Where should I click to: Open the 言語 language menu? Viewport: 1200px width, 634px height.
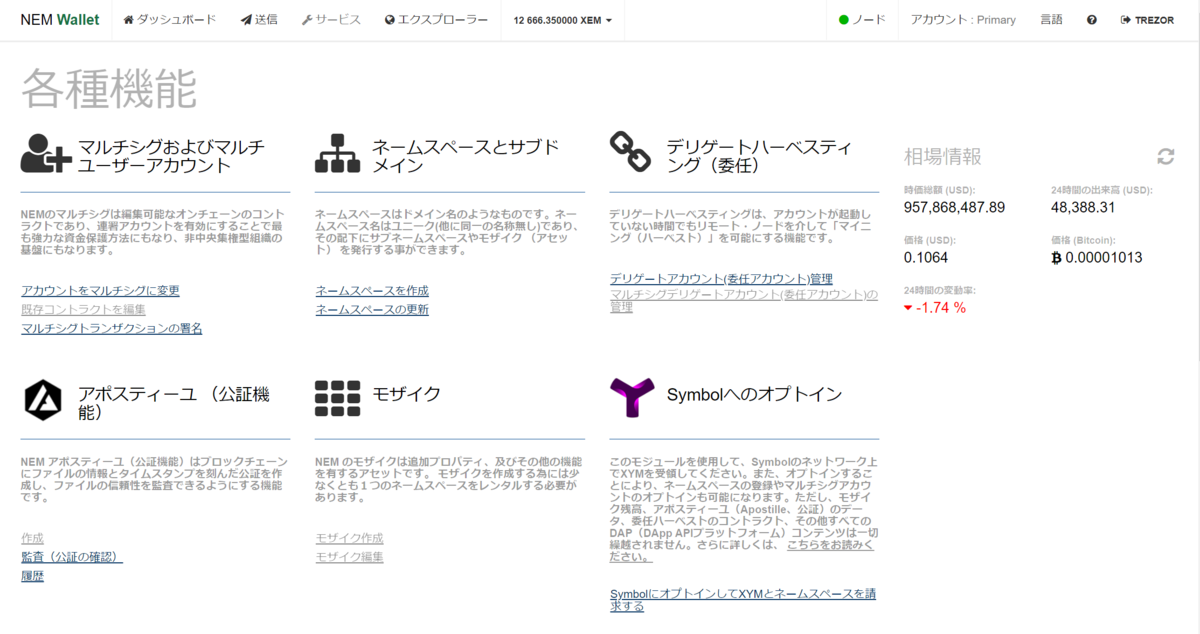pos(1051,20)
